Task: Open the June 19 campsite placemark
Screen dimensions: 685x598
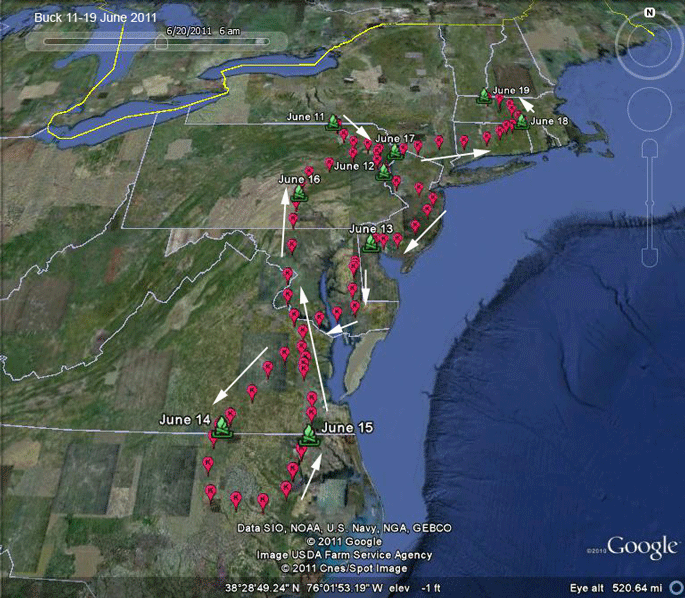Action: point(484,96)
